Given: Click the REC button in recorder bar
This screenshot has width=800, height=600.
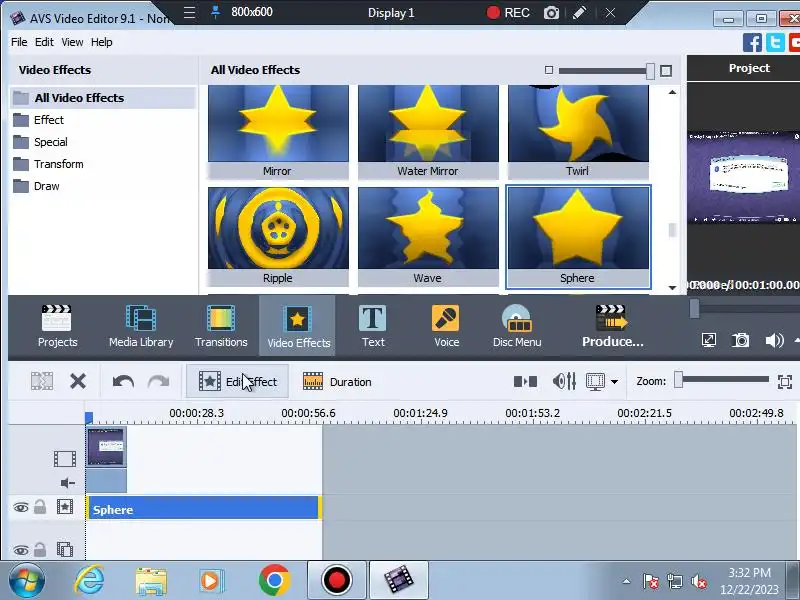Looking at the screenshot, I should (x=508, y=13).
